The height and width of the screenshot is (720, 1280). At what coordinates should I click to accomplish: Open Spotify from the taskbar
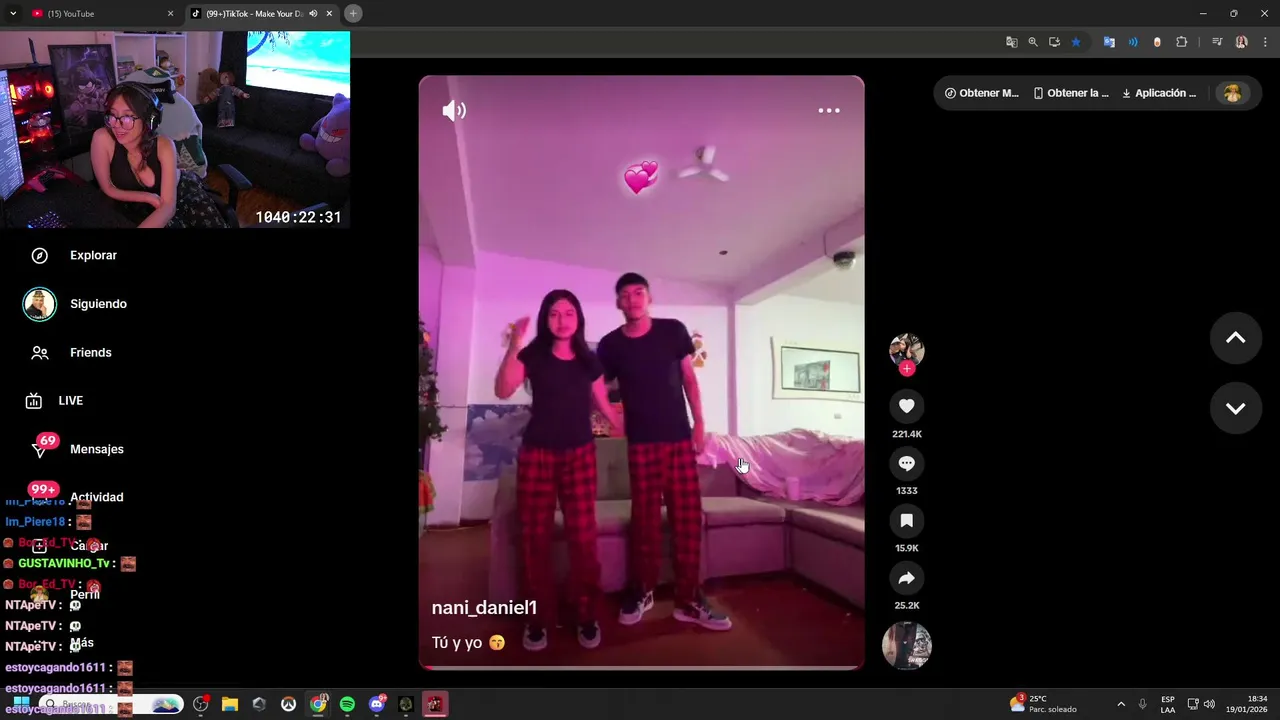(347, 704)
